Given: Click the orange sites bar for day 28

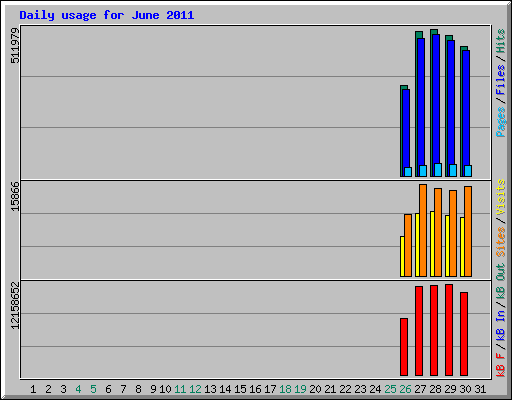Looking at the screenshot, I should point(438,232).
